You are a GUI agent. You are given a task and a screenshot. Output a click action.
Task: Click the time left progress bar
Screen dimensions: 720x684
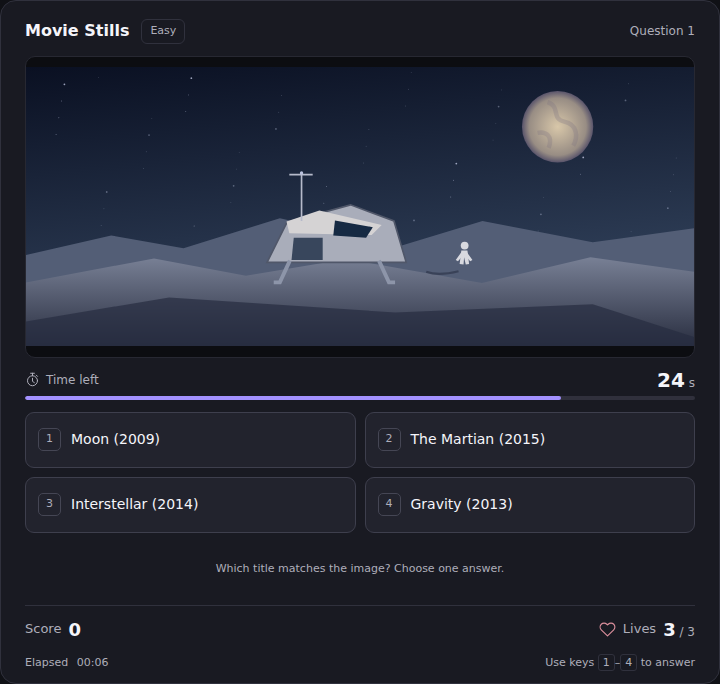[360, 398]
